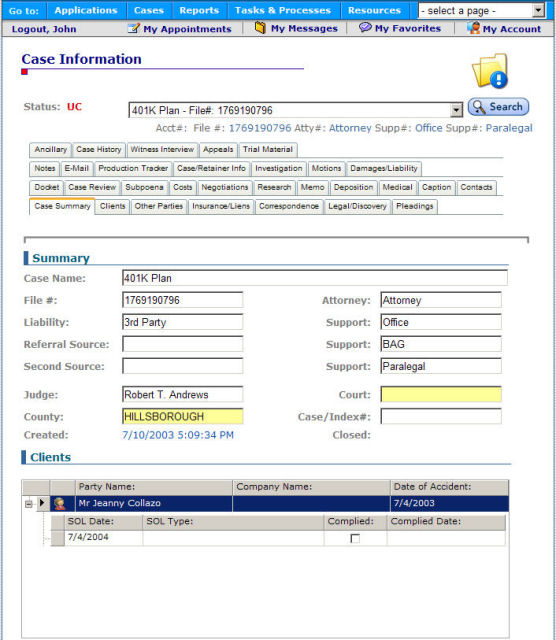The image size is (556, 640).
Task: Open the 'select a page' dropdown
Action: click(x=538, y=10)
